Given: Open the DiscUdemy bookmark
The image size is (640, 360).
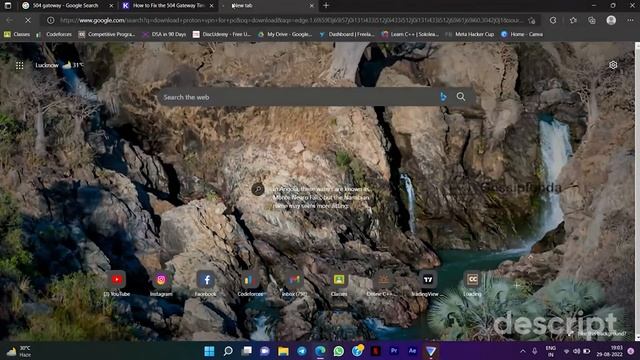Looking at the screenshot, I should pyautogui.click(x=222, y=34).
